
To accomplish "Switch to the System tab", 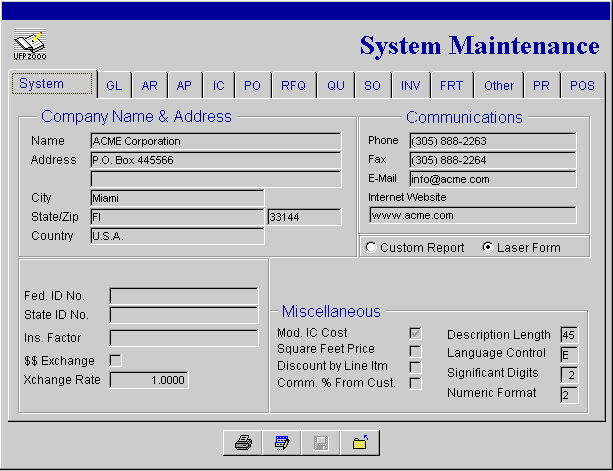I will (x=52, y=84).
